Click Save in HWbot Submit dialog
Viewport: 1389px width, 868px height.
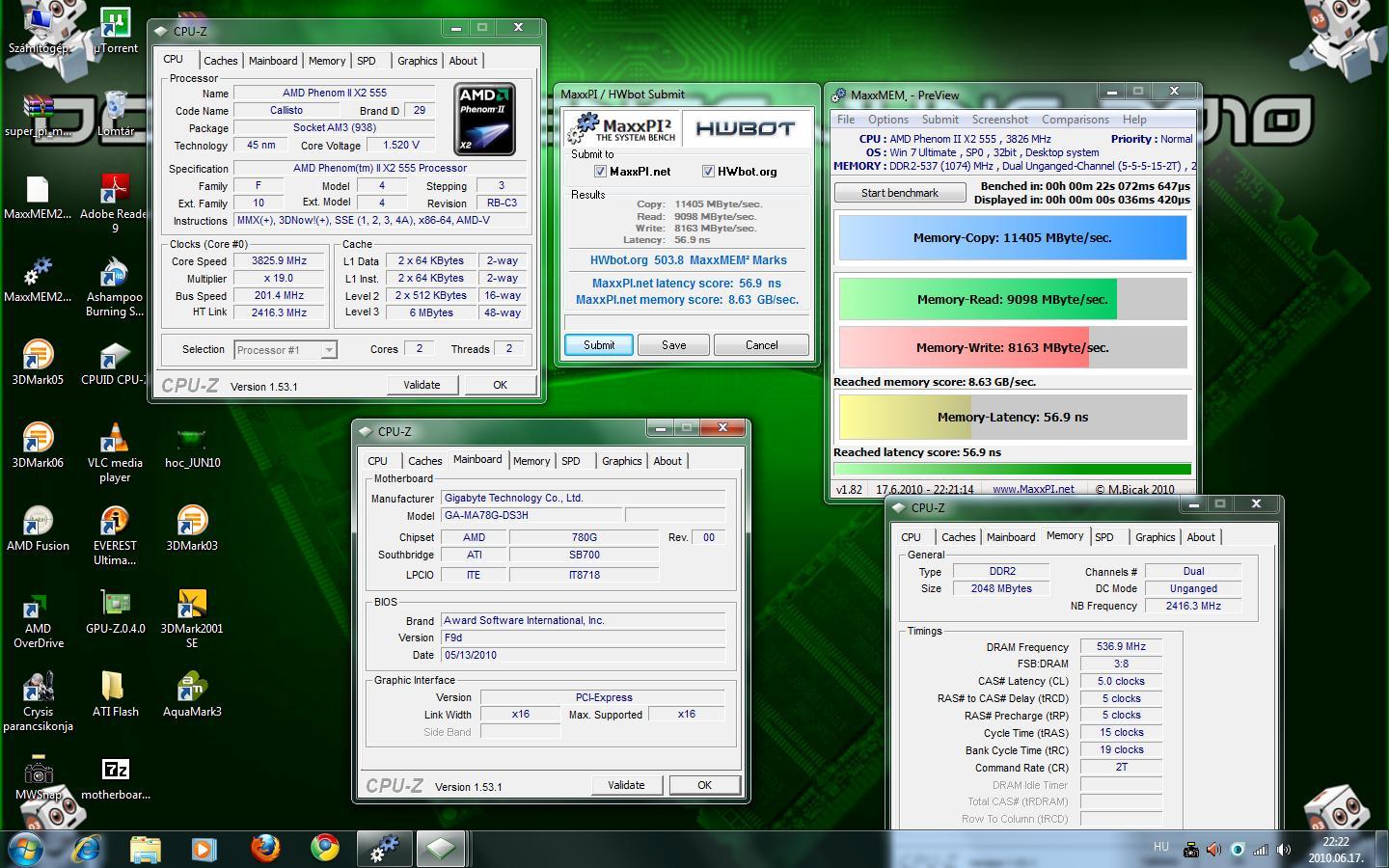tap(674, 345)
